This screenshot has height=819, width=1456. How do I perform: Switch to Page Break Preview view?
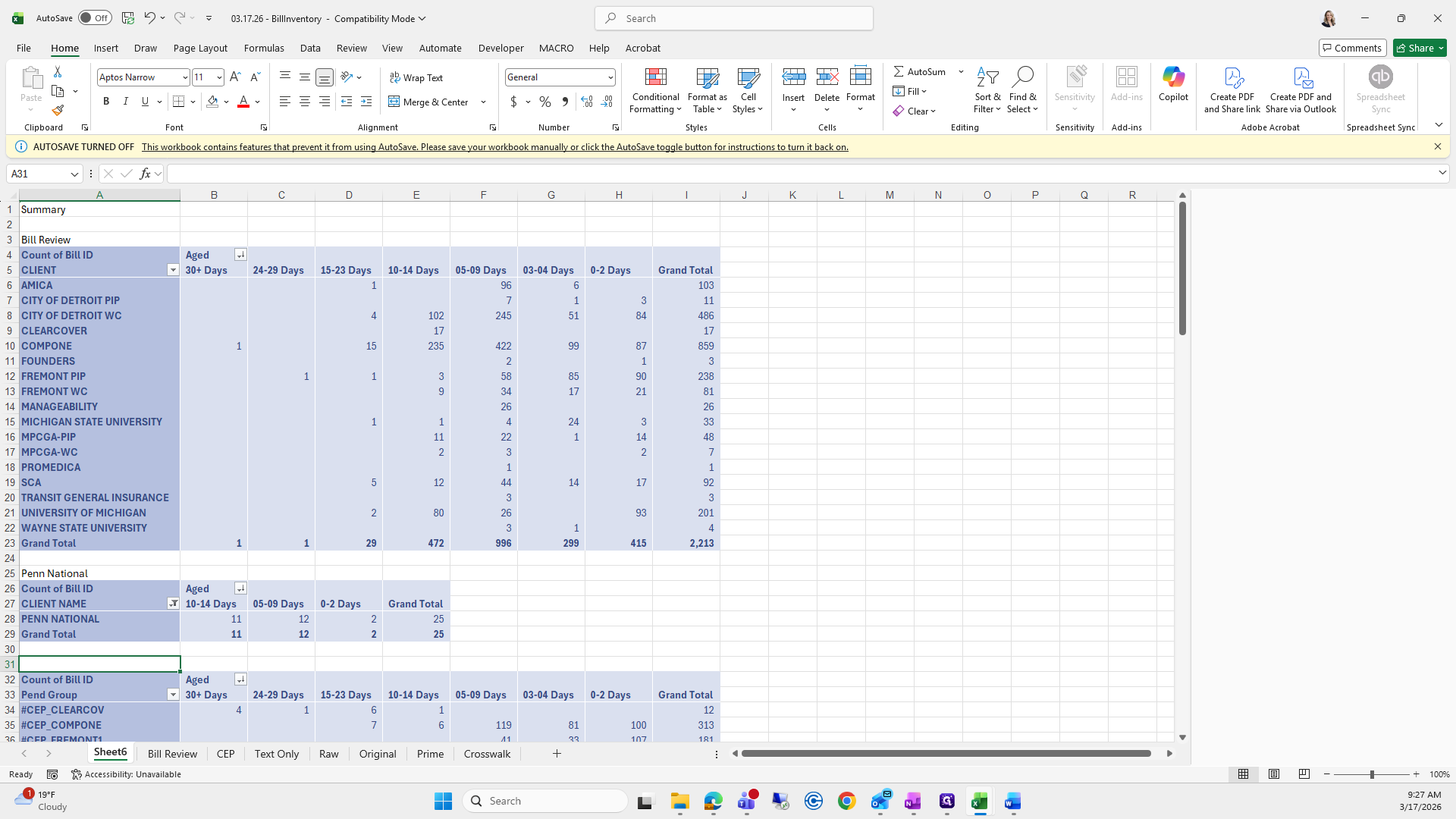[x=1304, y=774]
